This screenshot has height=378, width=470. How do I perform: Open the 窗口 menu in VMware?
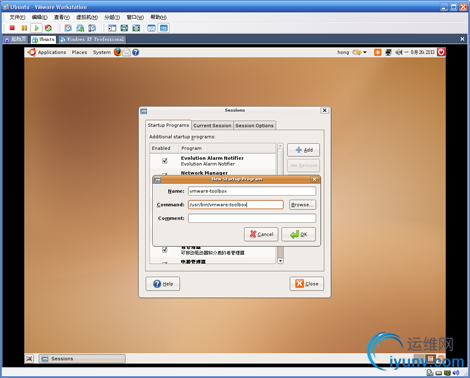135,17
